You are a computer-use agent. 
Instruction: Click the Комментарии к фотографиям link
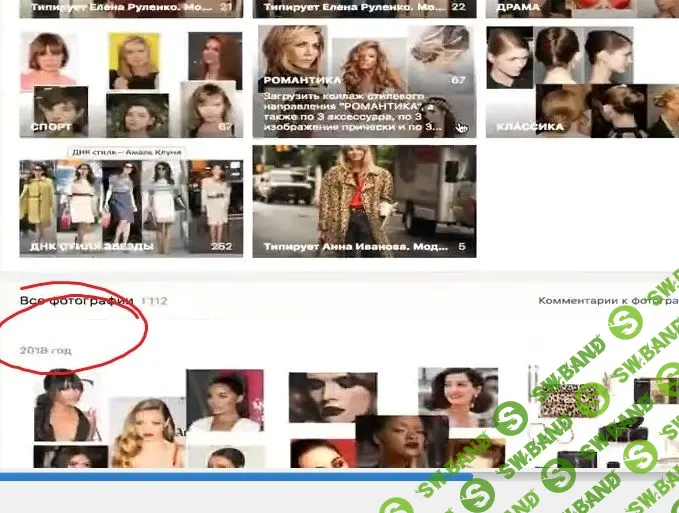[607, 300]
